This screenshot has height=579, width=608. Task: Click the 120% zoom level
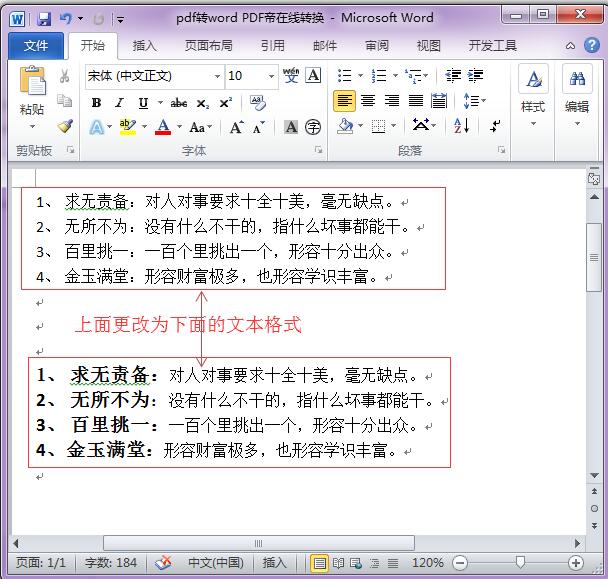click(427, 563)
